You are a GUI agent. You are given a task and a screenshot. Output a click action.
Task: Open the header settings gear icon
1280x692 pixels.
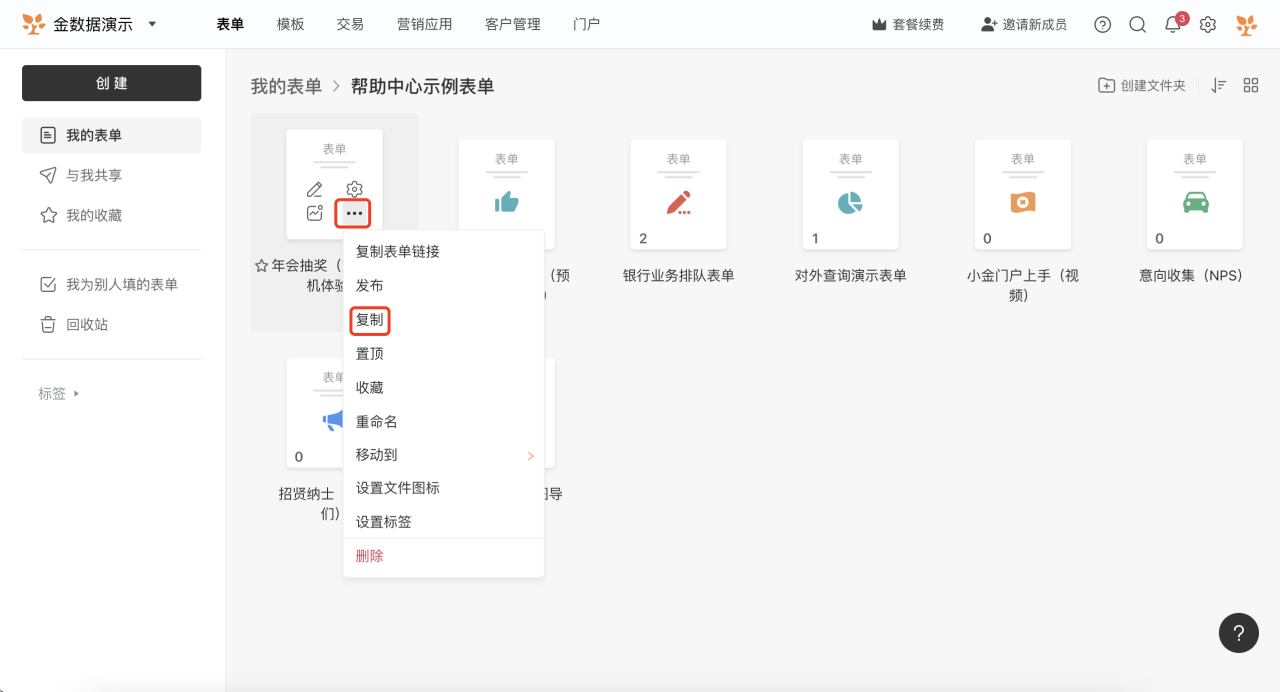[1208, 24]
